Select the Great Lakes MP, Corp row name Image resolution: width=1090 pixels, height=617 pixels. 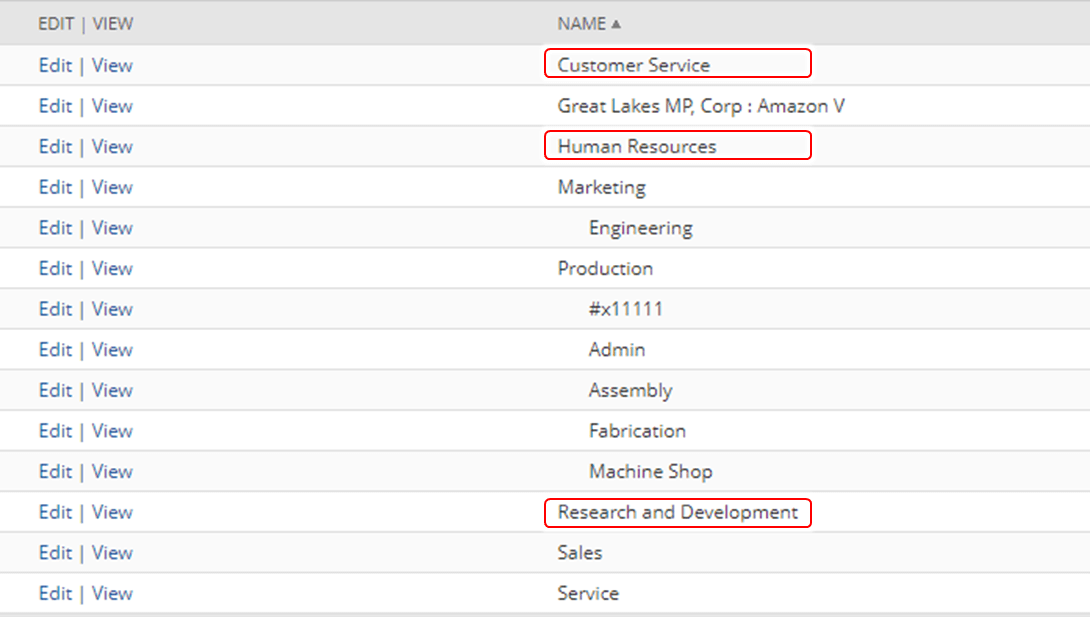[701, 106]
